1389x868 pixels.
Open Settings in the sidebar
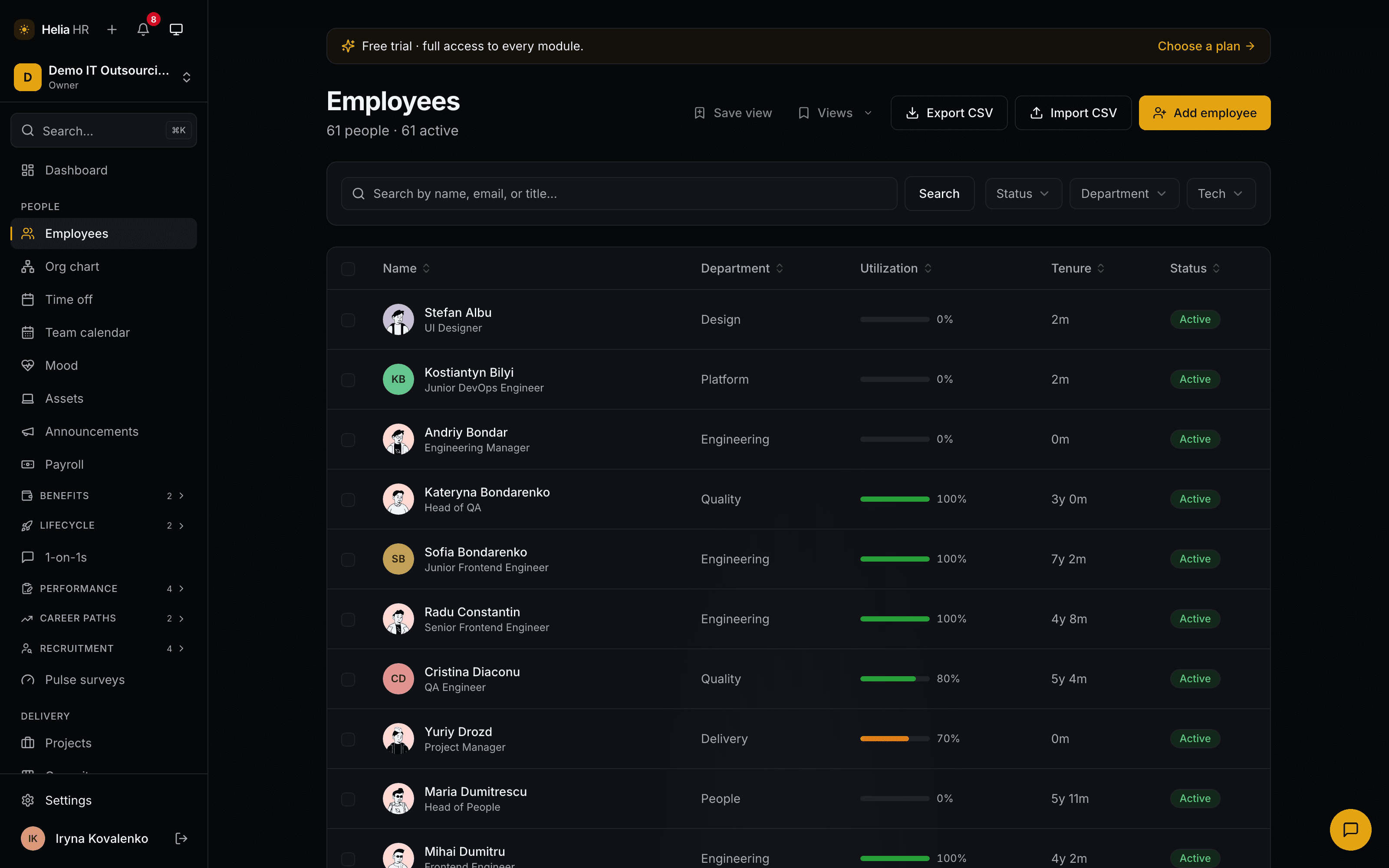[104, 800]
